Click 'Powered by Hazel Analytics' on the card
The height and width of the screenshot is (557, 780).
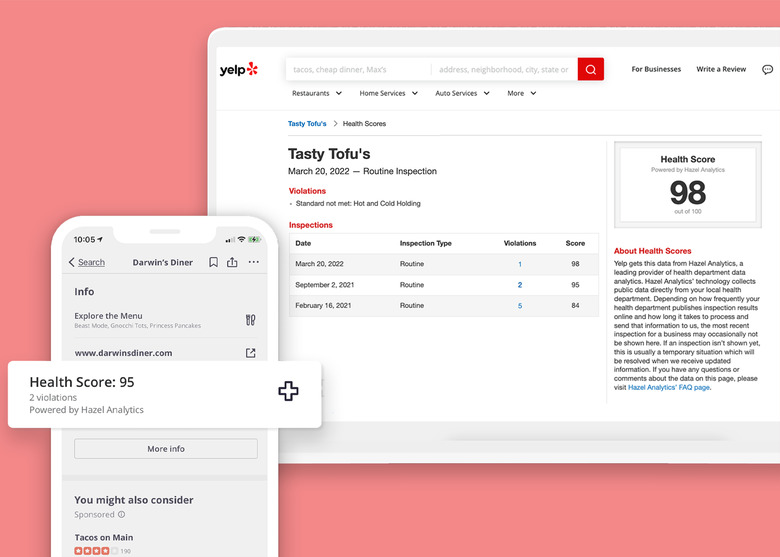[87, 410]
